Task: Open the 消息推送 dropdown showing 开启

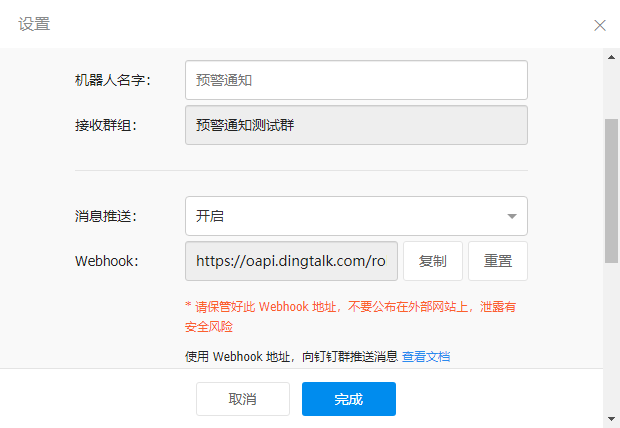Action: (356, 216)
